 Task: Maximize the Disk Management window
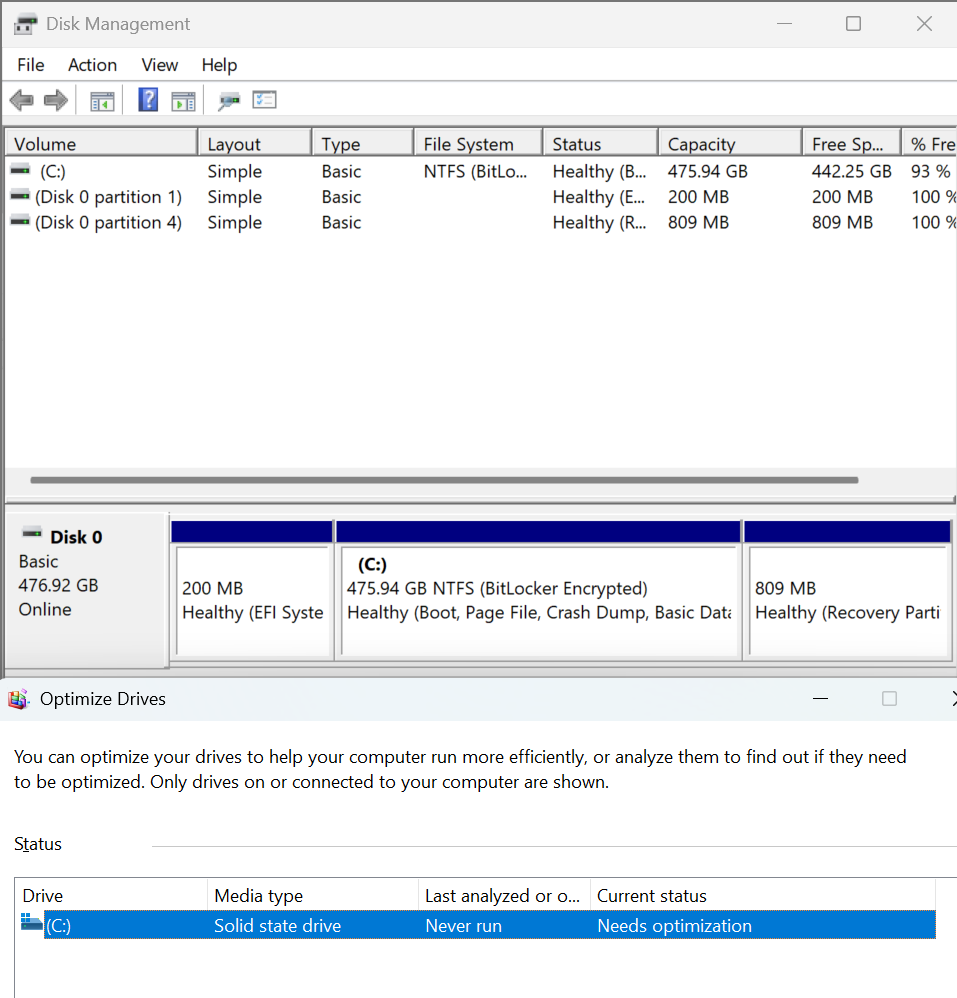[x=853, y=24]
